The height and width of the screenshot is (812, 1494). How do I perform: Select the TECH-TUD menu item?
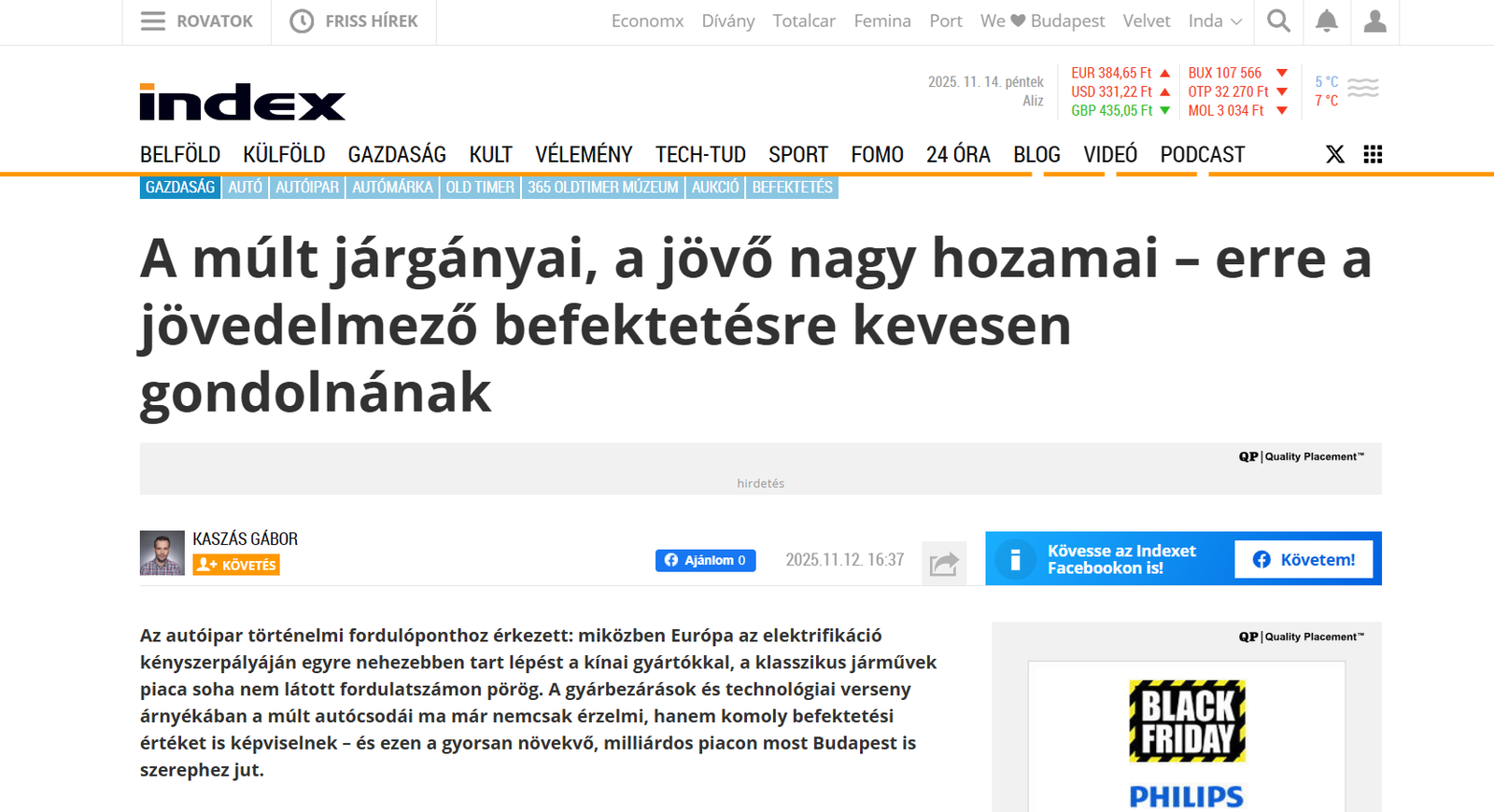[700, 155]
